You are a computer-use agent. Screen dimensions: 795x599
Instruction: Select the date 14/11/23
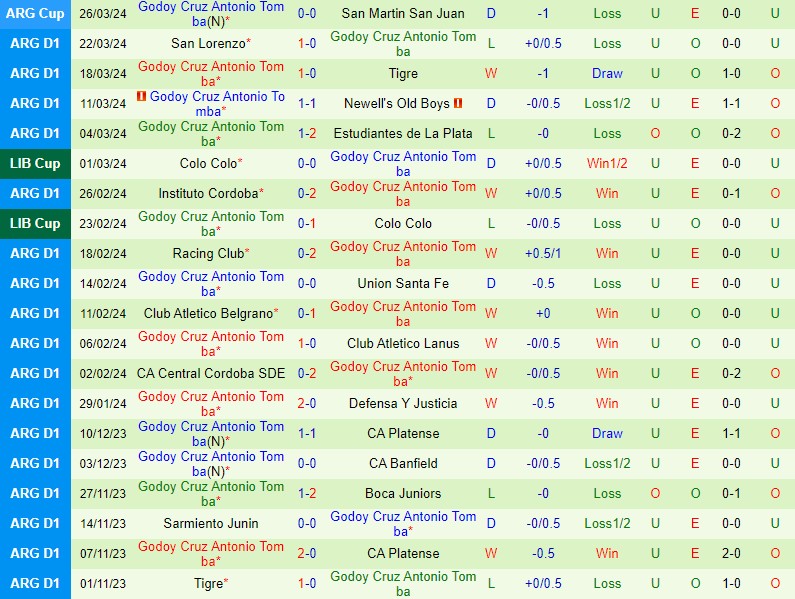(103, 523)
